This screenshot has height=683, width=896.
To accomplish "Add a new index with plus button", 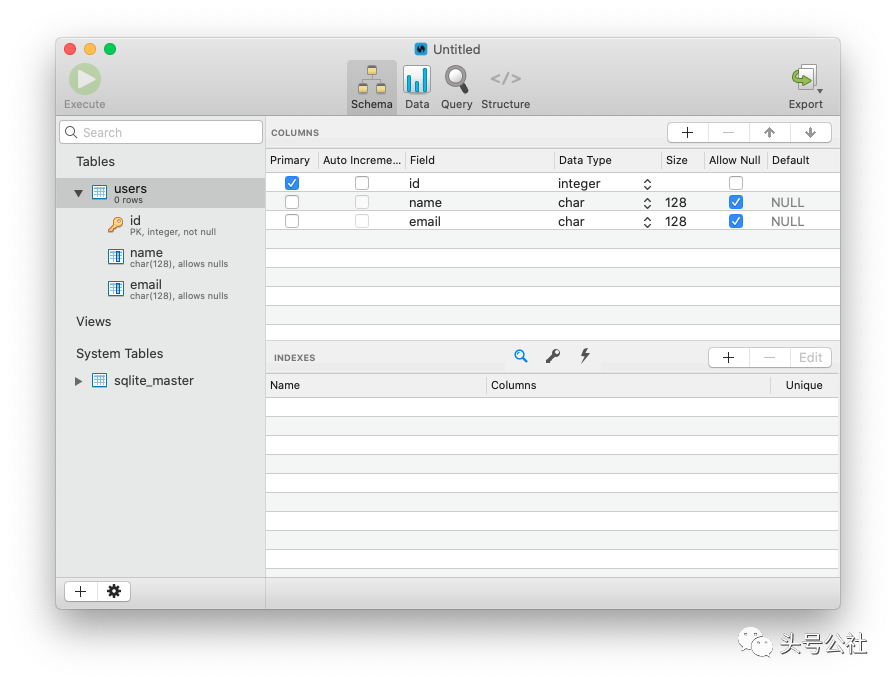I will click(728, 357).
